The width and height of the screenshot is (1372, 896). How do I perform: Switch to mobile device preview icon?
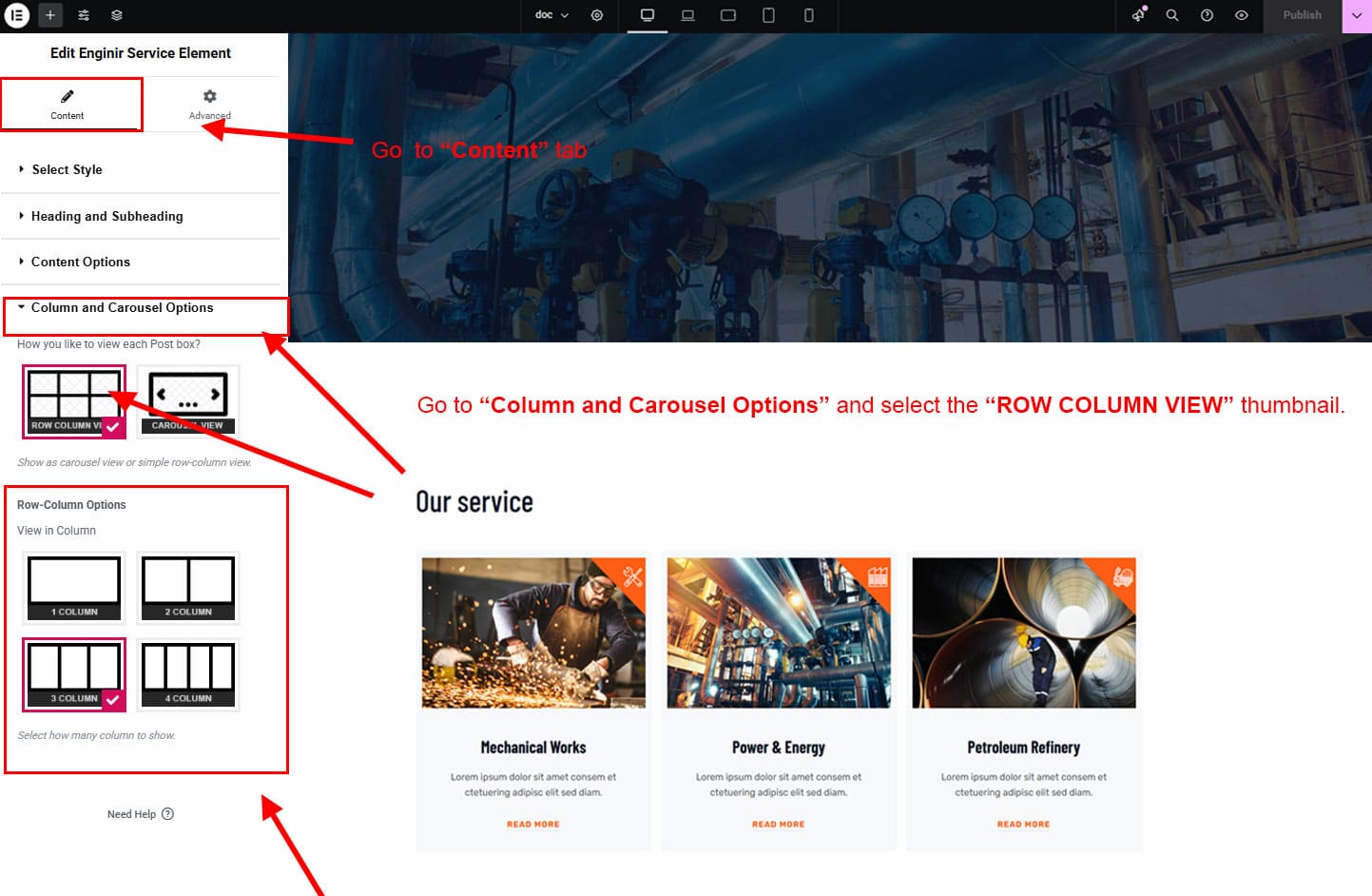pyautogui.click(x=808, y=15)
